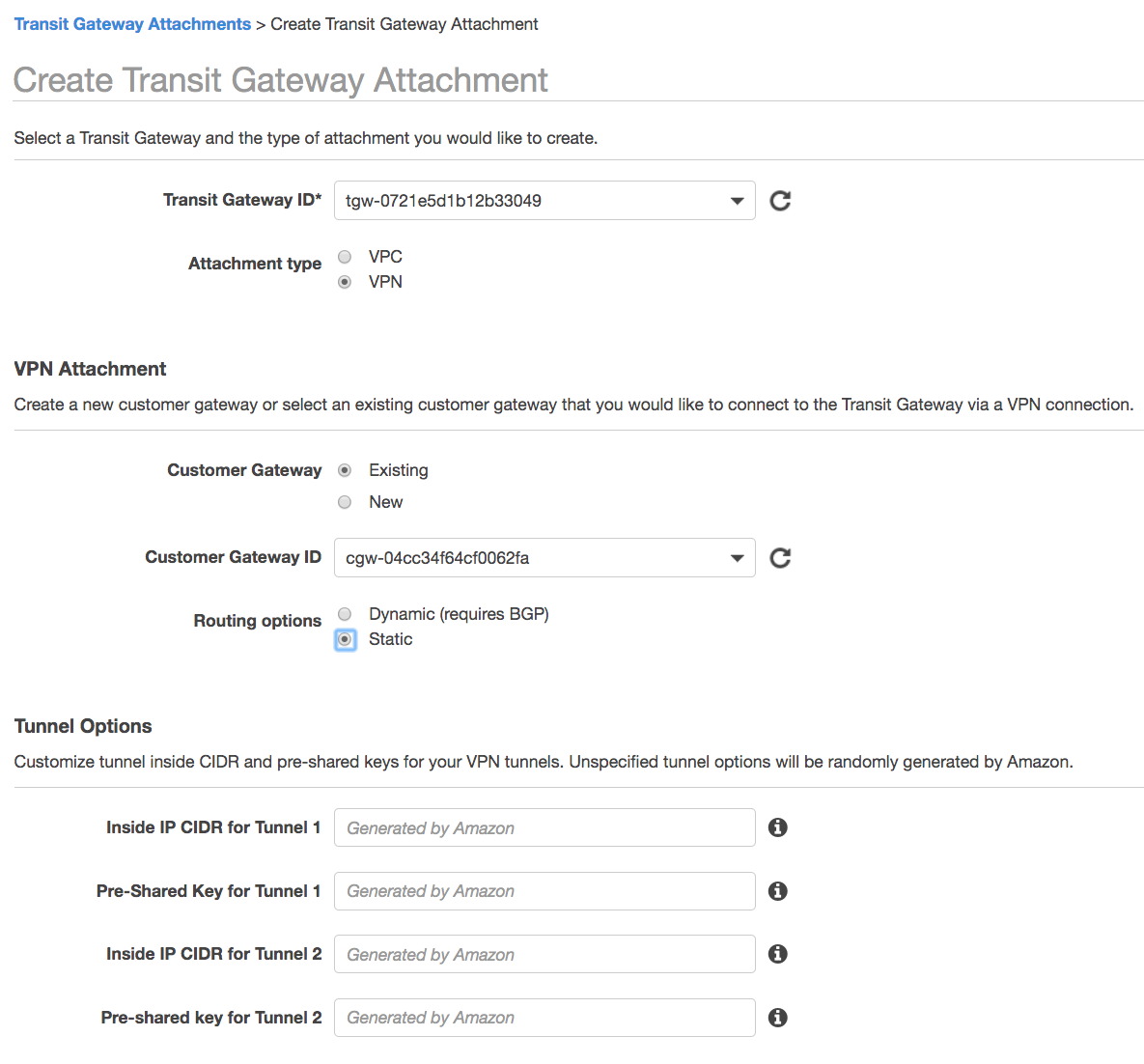The width and height of the screenshot is (1144, 1064).
Task: Click the info icon for Pre-shared key Tunnel 2
Action: 778,1017
